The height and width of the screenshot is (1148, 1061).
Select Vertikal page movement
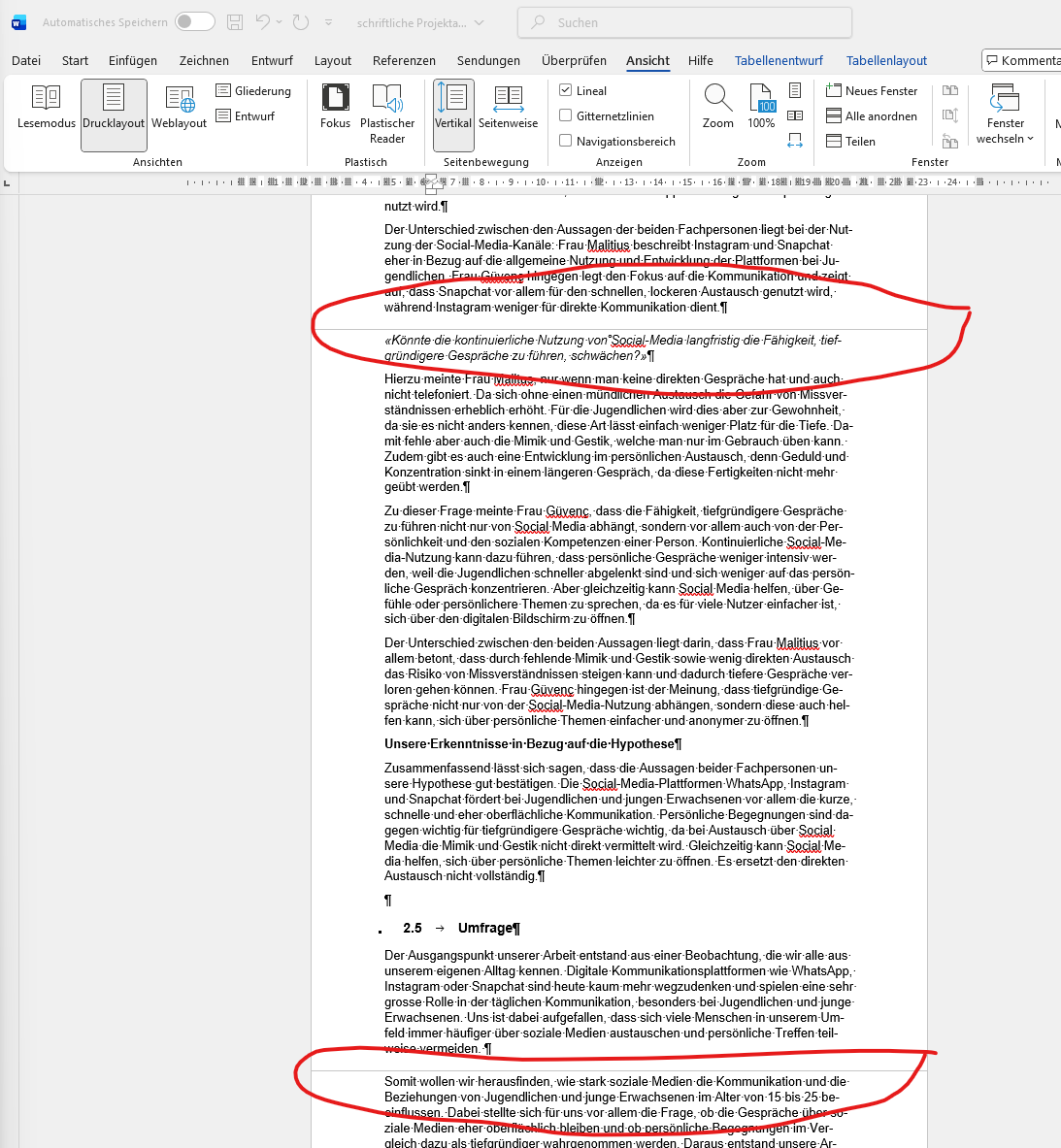(x=453, y=115)
